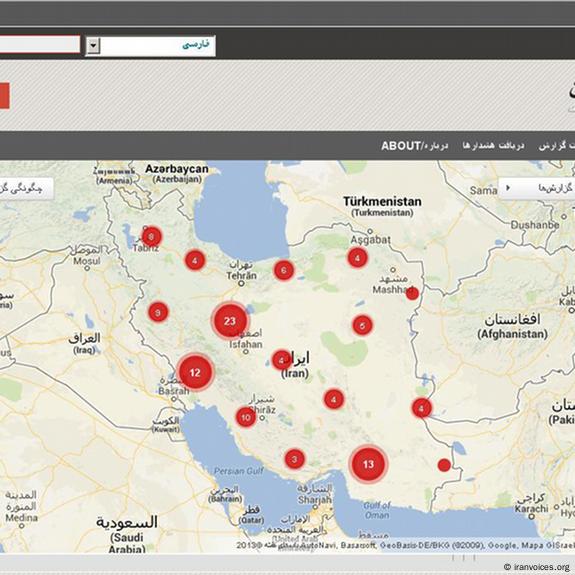Select the 8 cluster marker at Tabriz
Screen dimensions: 575x575
(151, 237)
